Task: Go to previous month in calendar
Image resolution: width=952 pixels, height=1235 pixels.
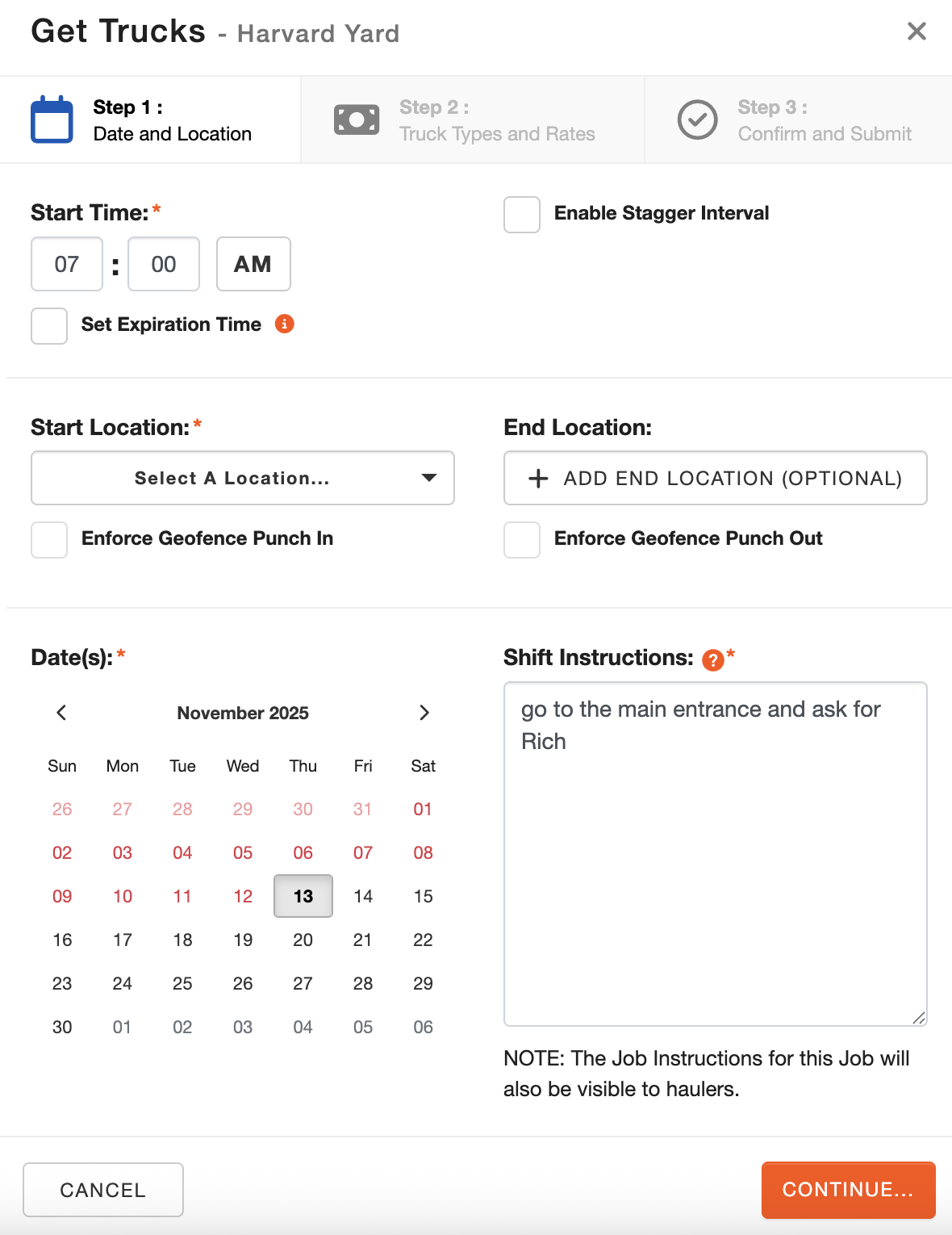Action: (x=61, y=712)
